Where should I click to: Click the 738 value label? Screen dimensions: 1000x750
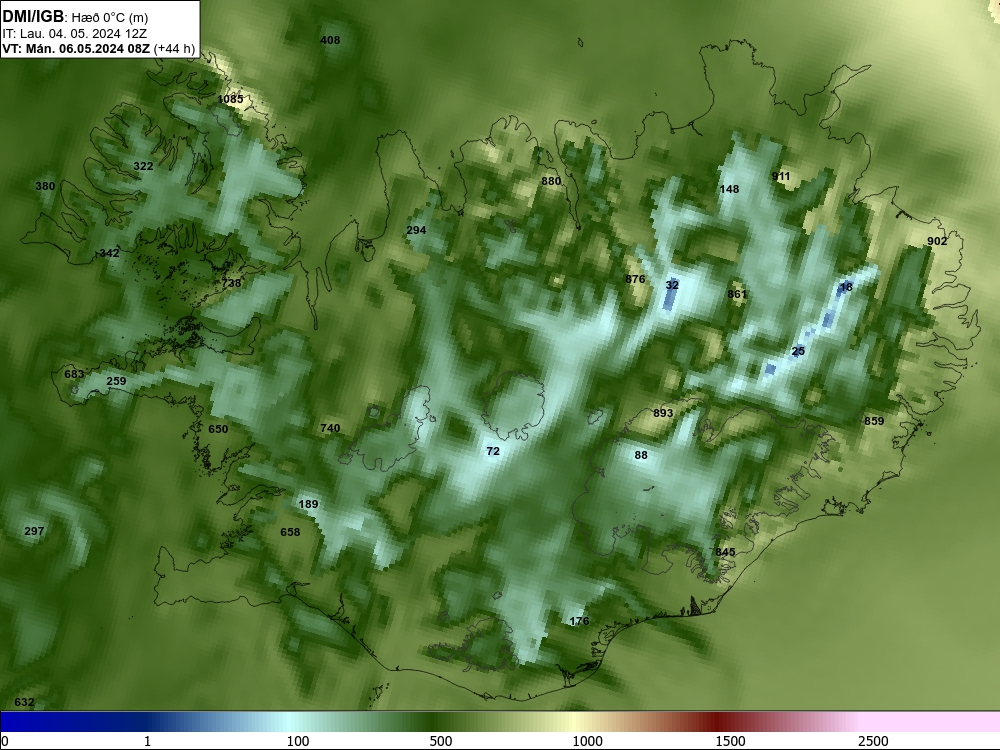coord(231,283)
